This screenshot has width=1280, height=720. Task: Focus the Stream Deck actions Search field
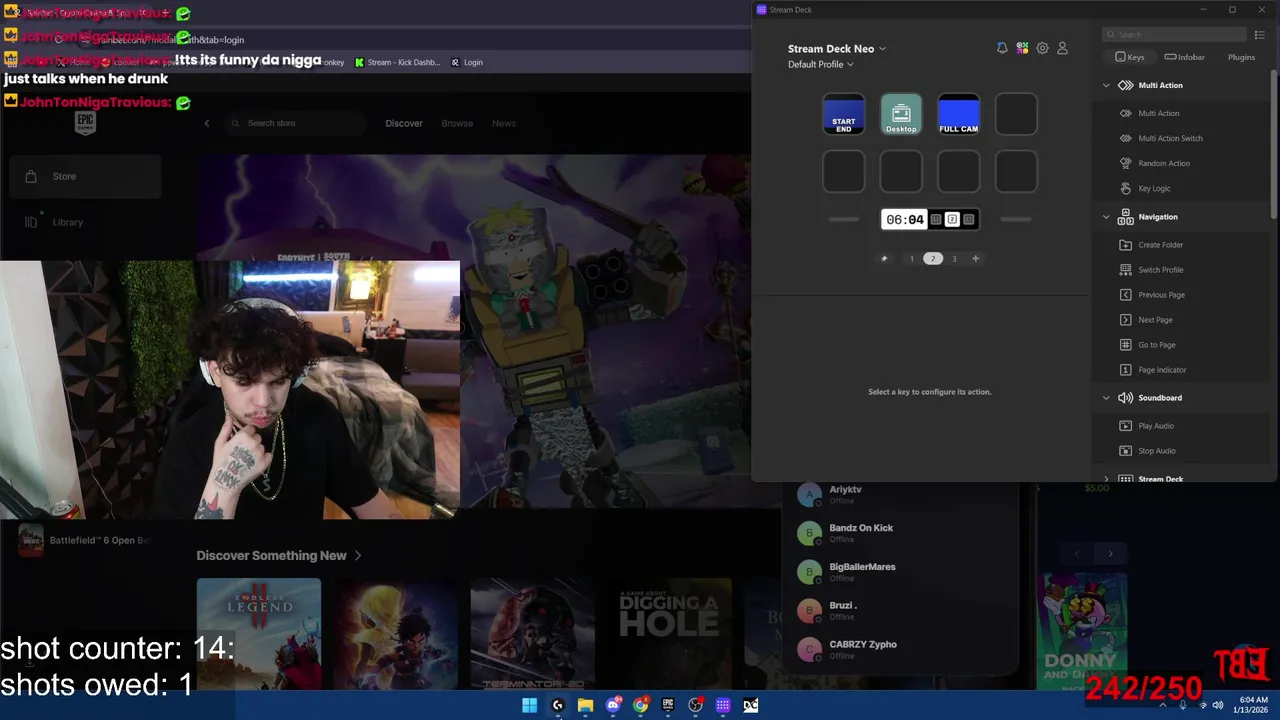(x=1173, y=35)
